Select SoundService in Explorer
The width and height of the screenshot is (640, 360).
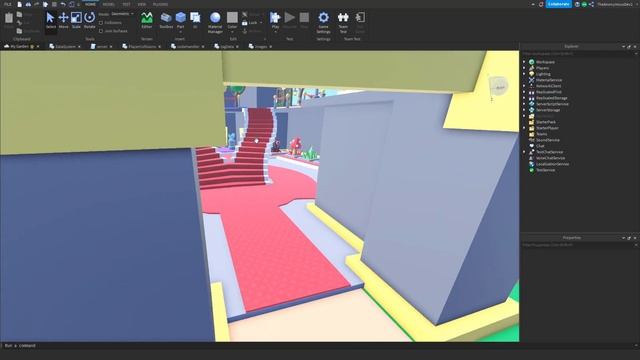pyautogui.click(x=547, y=140)
